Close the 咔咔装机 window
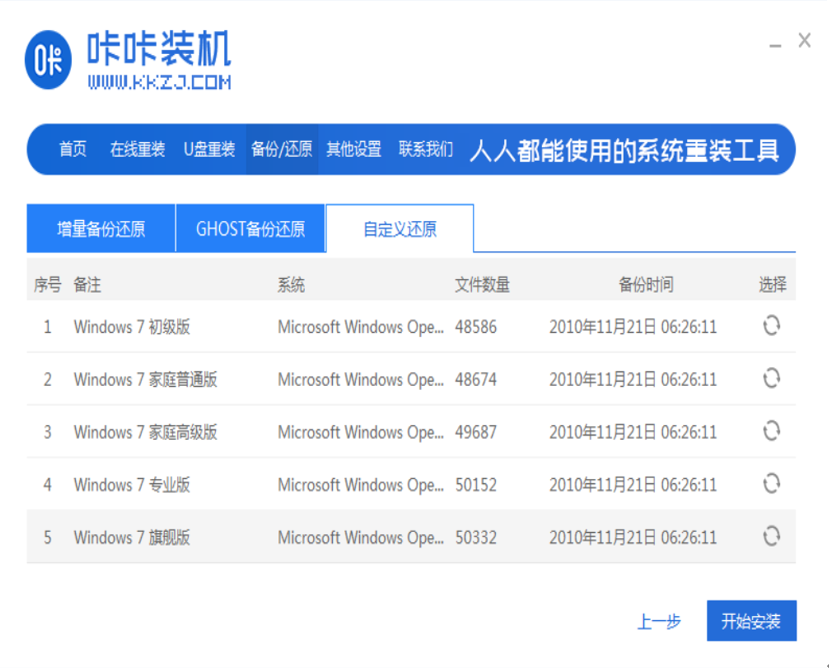Screen dimensions: 829x668 tap(804, 41)
